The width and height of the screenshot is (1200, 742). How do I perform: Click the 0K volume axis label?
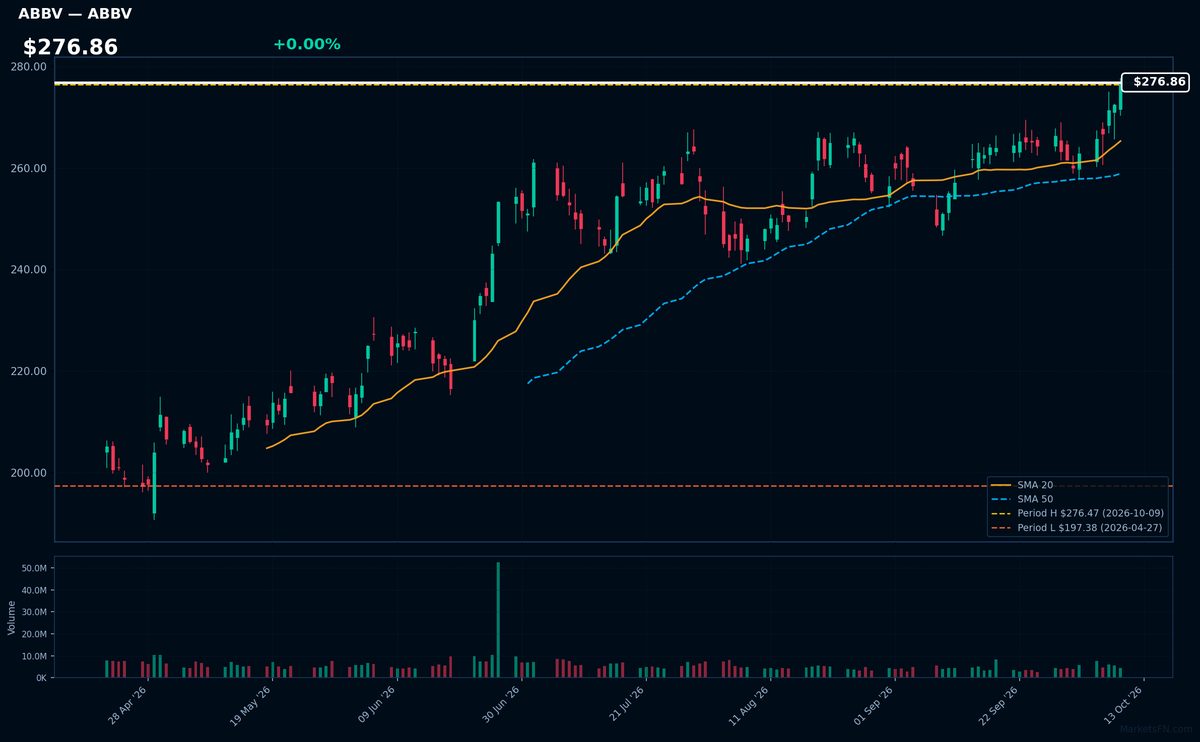40,678
